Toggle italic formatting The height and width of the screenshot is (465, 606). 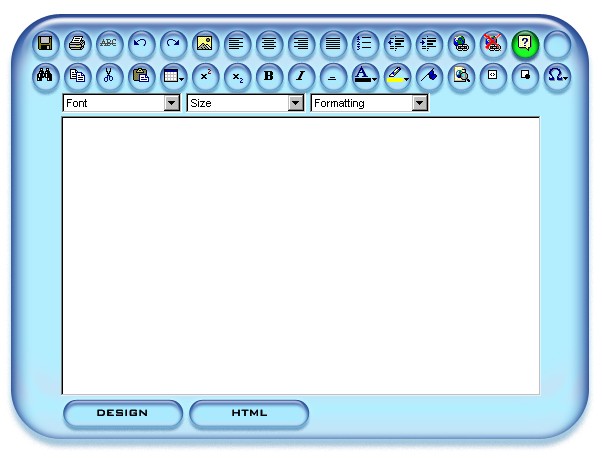coord(301,76)
